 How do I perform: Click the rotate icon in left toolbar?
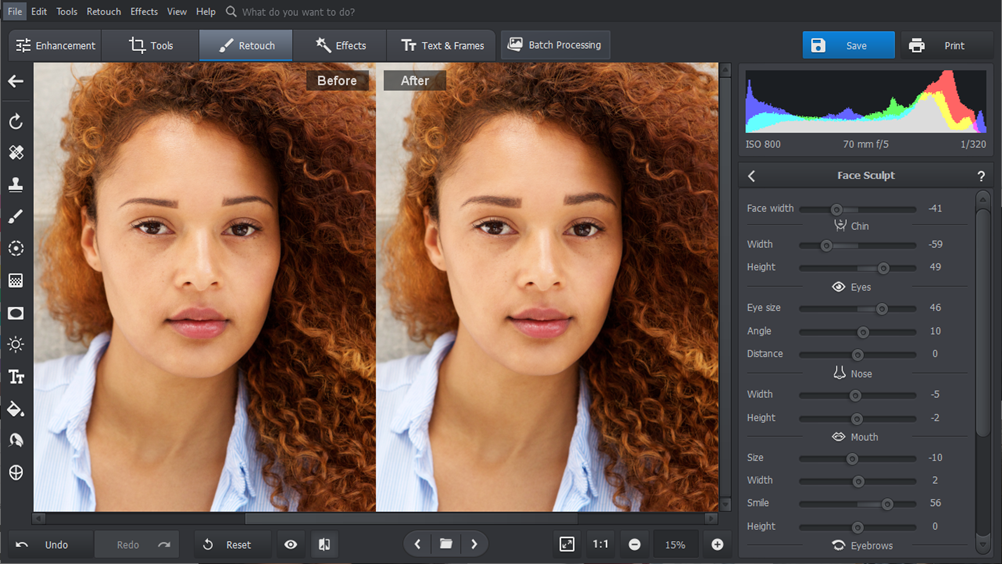coord(16,121)
